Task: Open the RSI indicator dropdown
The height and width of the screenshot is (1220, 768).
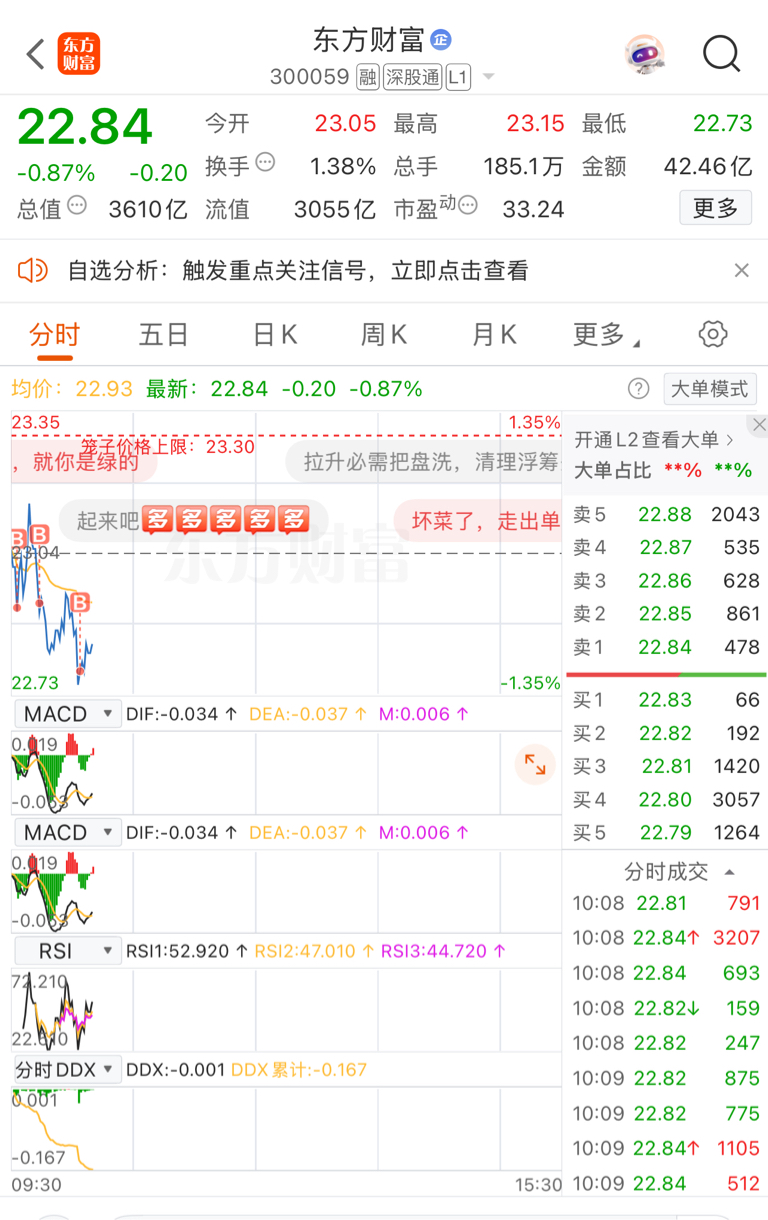Action: click(x=67, y=951)
